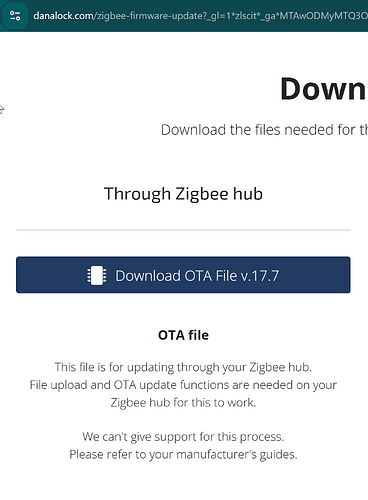Click the File upload and OTA update line
368x500 pixels.
click(x=183, y=385)
